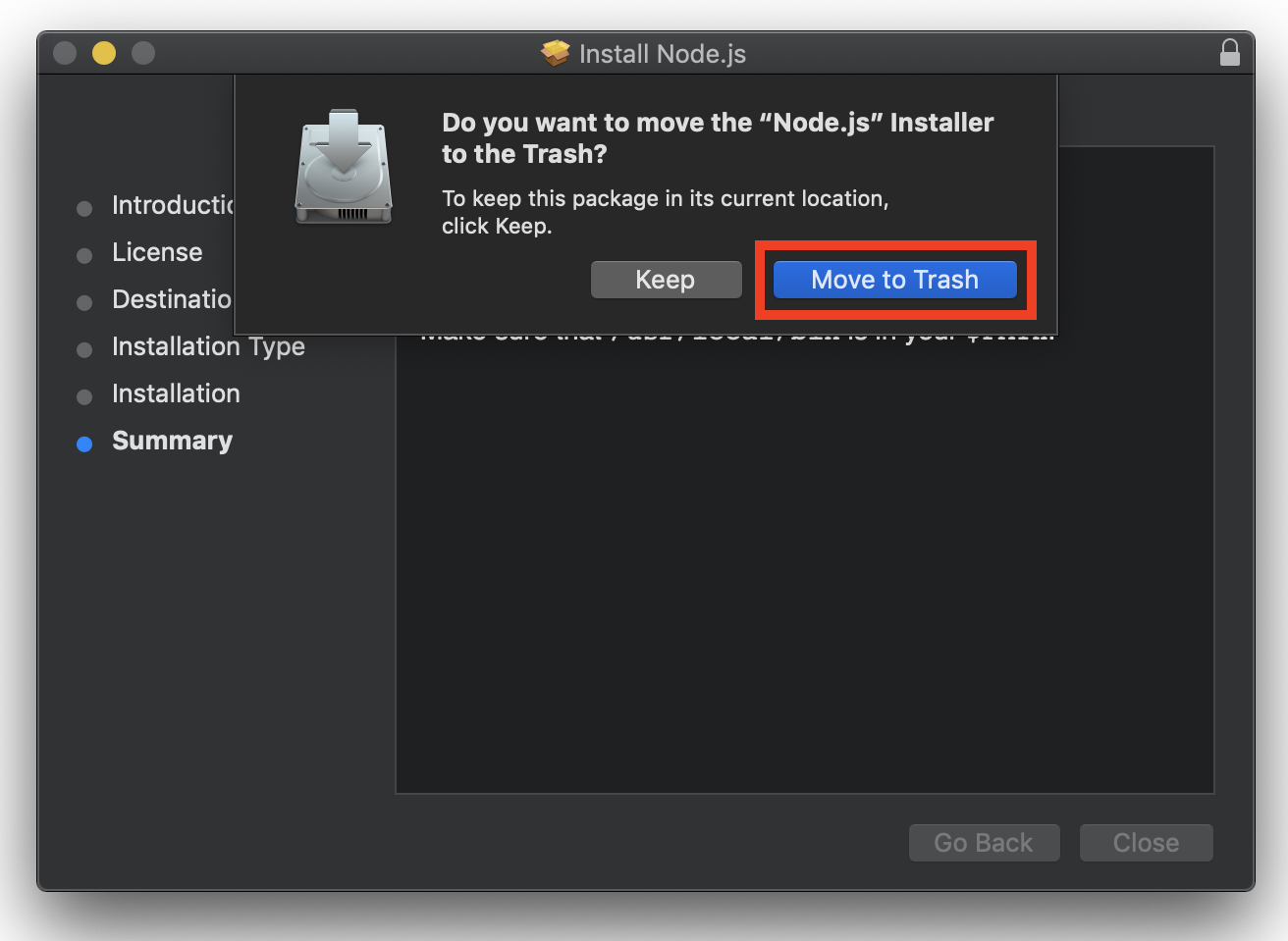Select Introduction in the installer sidebar

[x=173, y=206]
